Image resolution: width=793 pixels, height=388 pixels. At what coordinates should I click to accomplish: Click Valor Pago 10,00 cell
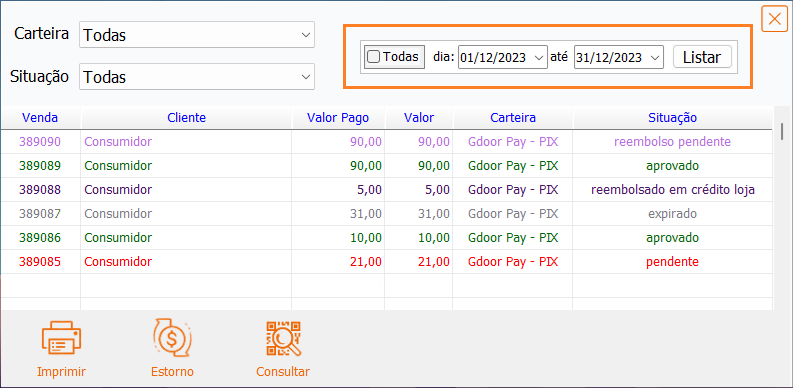point(338,238)
